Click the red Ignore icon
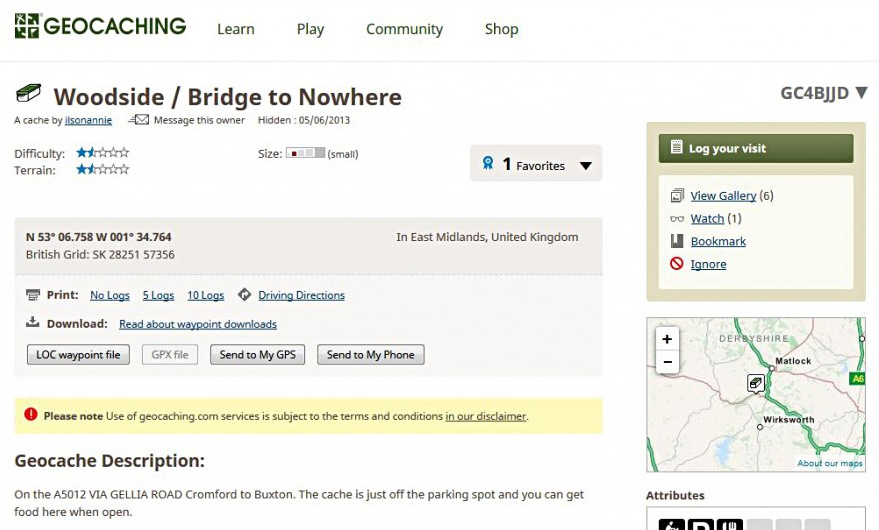The height and width of the screenshot is (530, 879). (x=677, y=265)
